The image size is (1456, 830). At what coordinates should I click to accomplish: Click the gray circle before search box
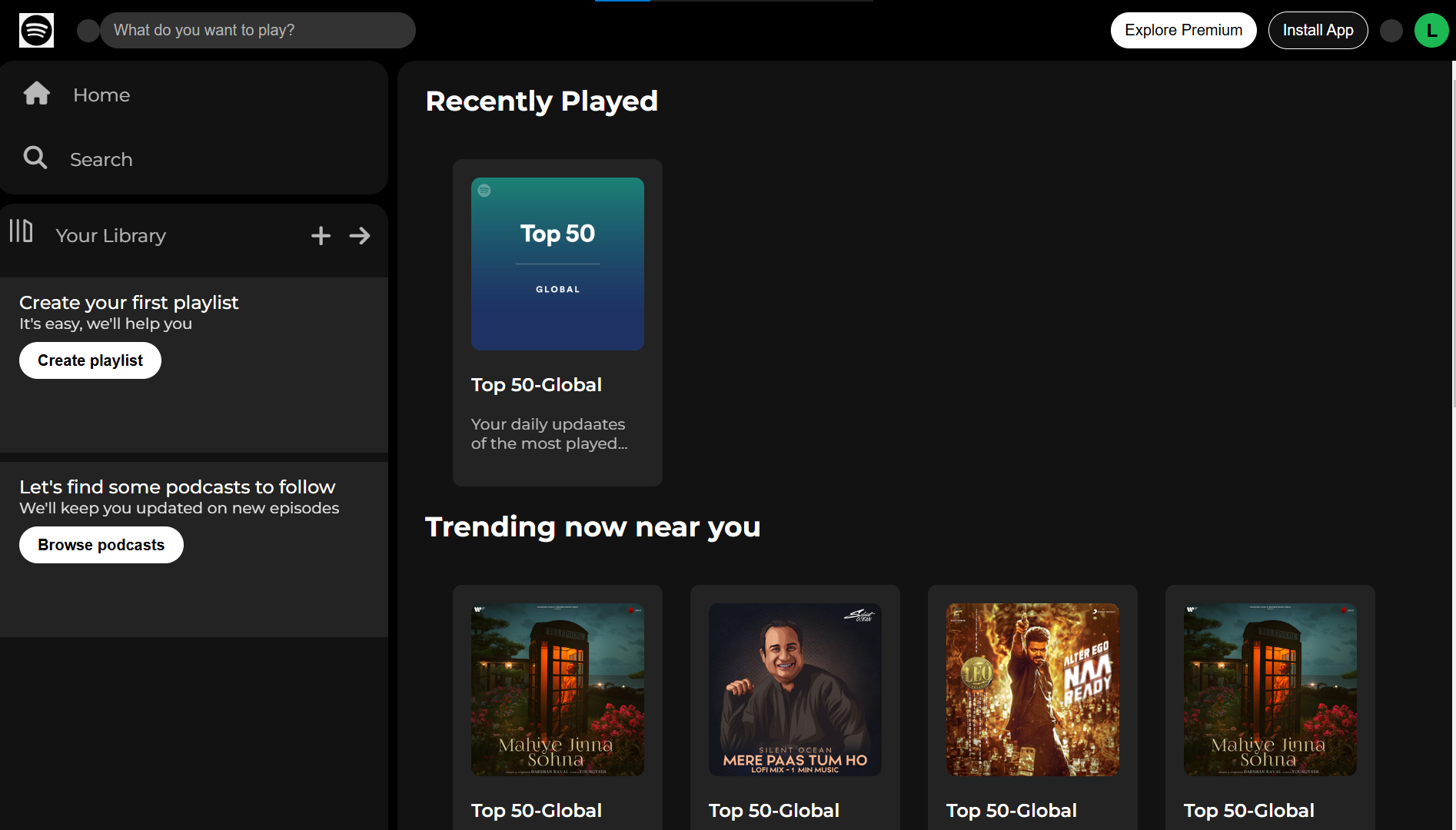(x=88, y=31)
